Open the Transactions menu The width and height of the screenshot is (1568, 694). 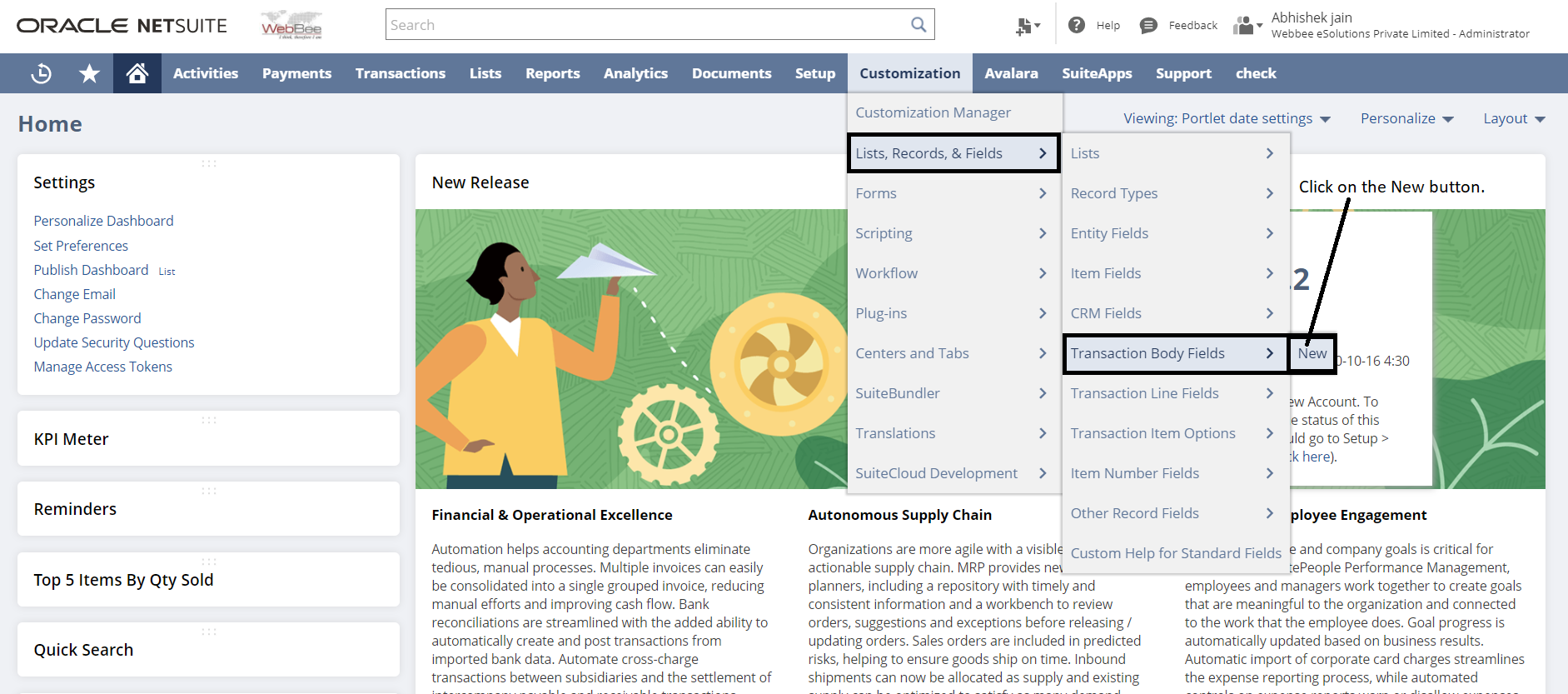401,73
